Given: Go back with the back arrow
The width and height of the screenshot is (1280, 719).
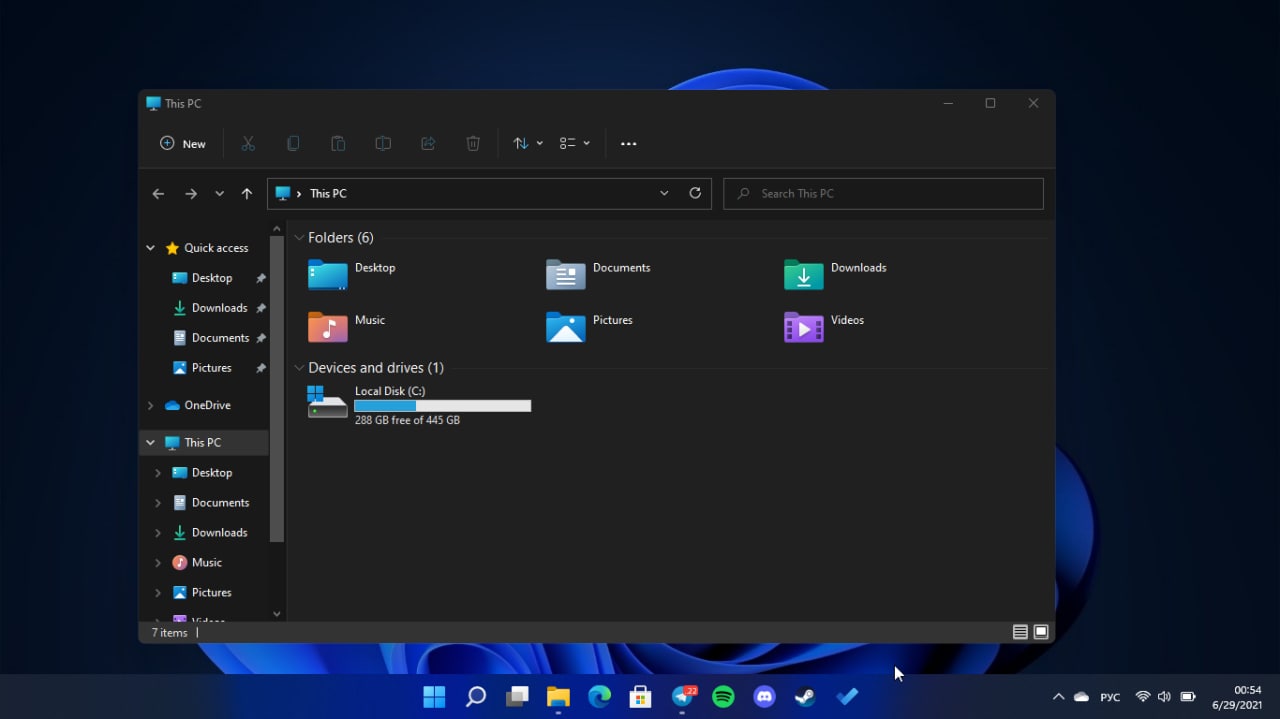Looking at the screenshot, I should [158, 194].
